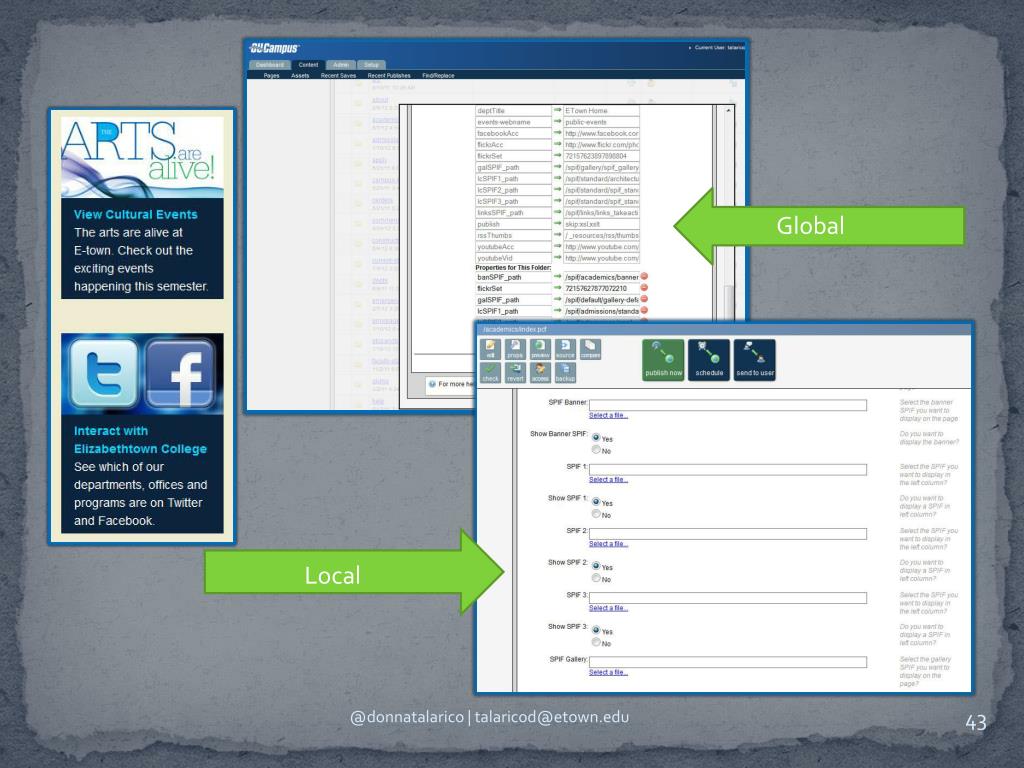This screenshot has height=768, width=1024.
Task: Select Yes for Show SPIF 2
Action: tap(596, 565)
